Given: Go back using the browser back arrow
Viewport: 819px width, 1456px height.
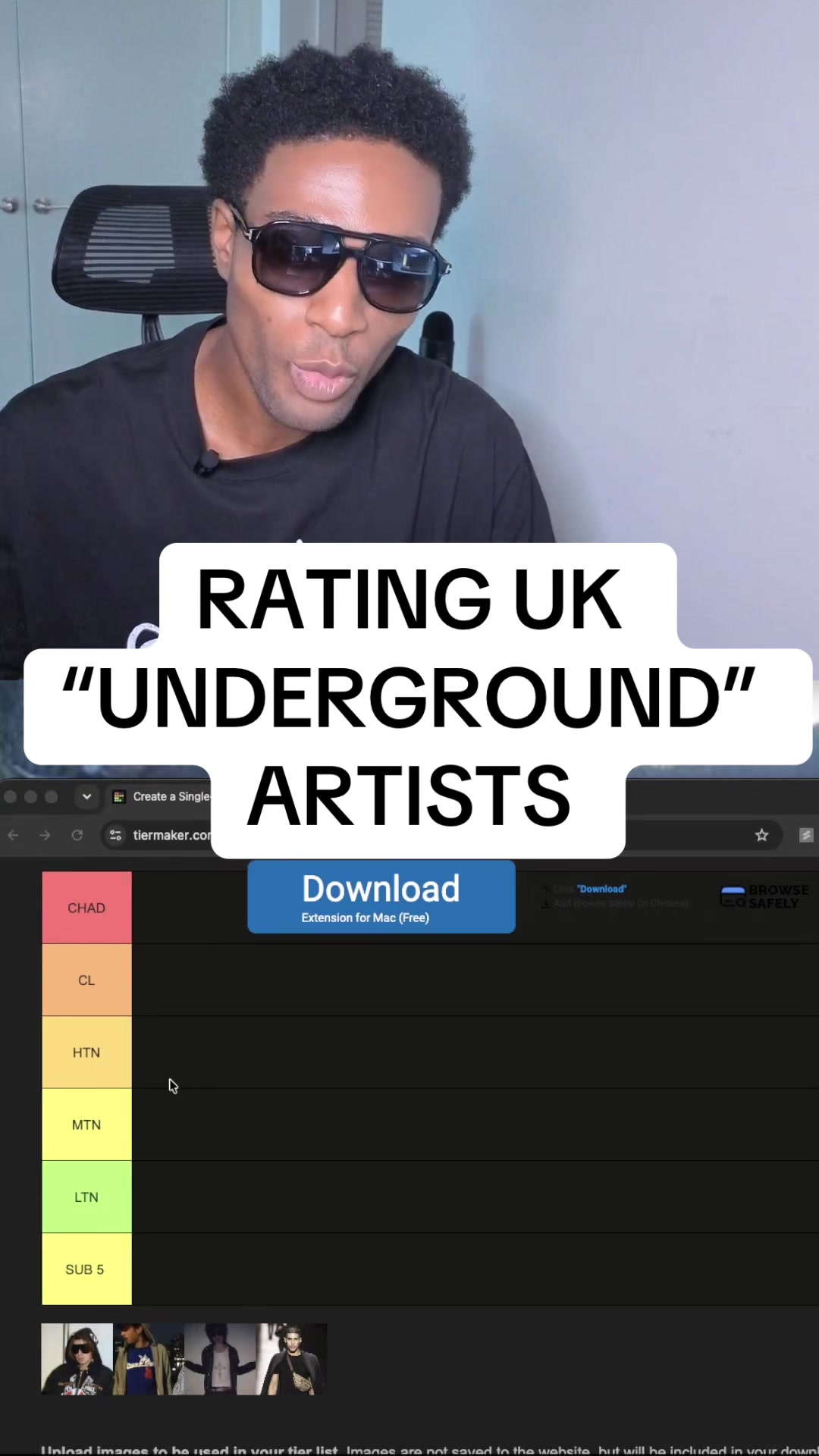Looking at the screenshot, I should coord(13,835).
